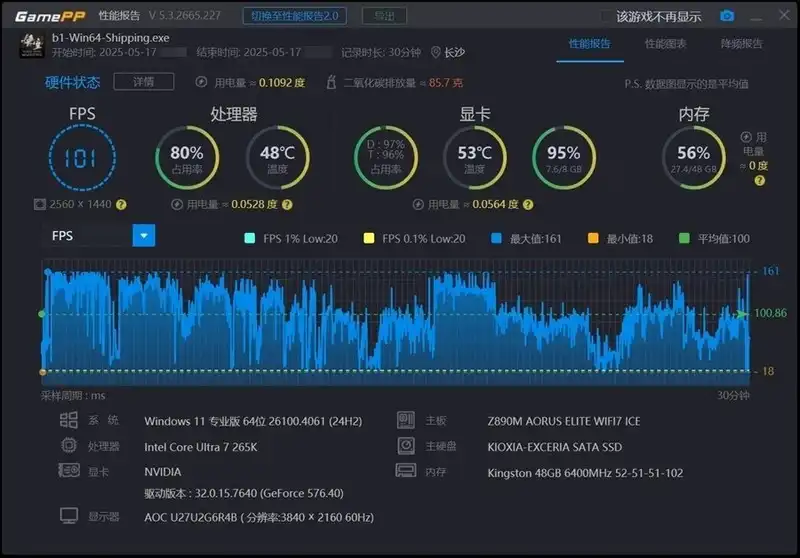This screenshot has height=558, width=800.
Task: Click the 导出 export button
Action: 384,16
